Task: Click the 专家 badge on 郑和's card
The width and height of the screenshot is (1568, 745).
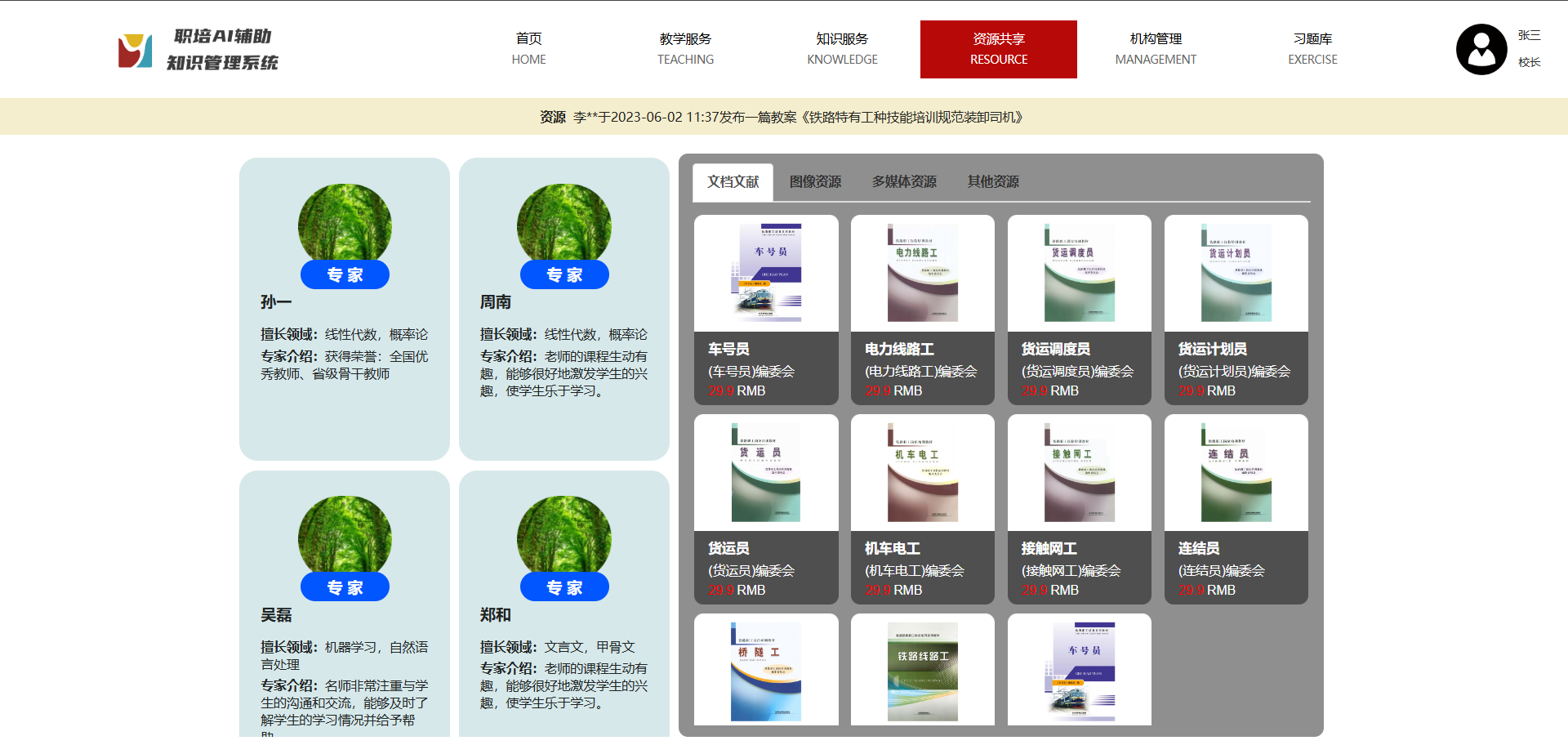Action: tap(564, 587)
